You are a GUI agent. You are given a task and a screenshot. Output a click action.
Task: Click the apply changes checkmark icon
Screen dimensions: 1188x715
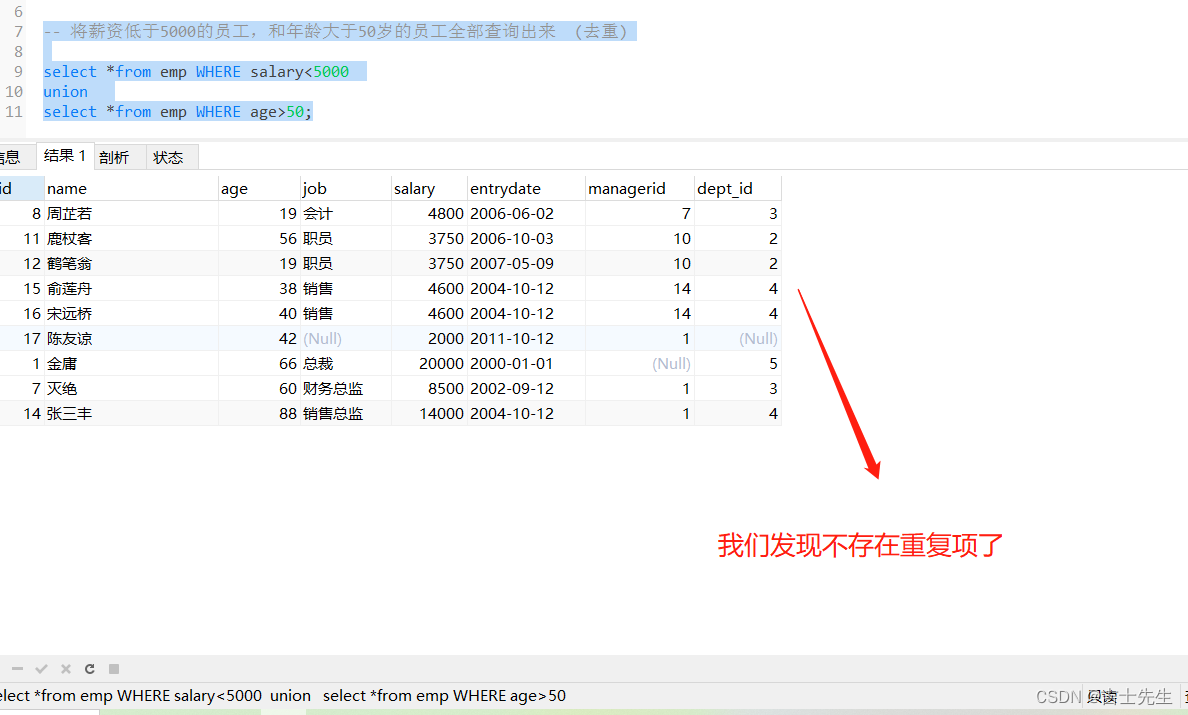click(42, 669)
